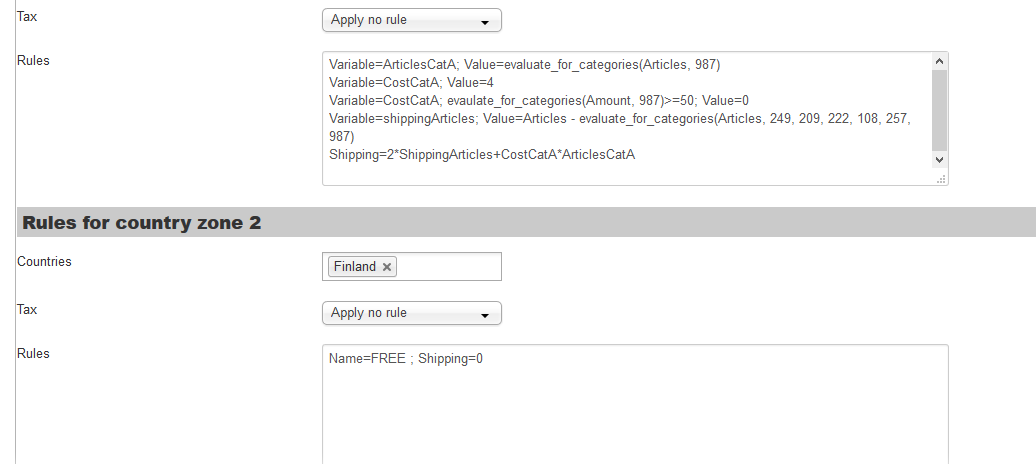Click the 'Shipping=2*ShippingArticles' rule line
This screenshot has width=1036, height=464.
point(482,155)
